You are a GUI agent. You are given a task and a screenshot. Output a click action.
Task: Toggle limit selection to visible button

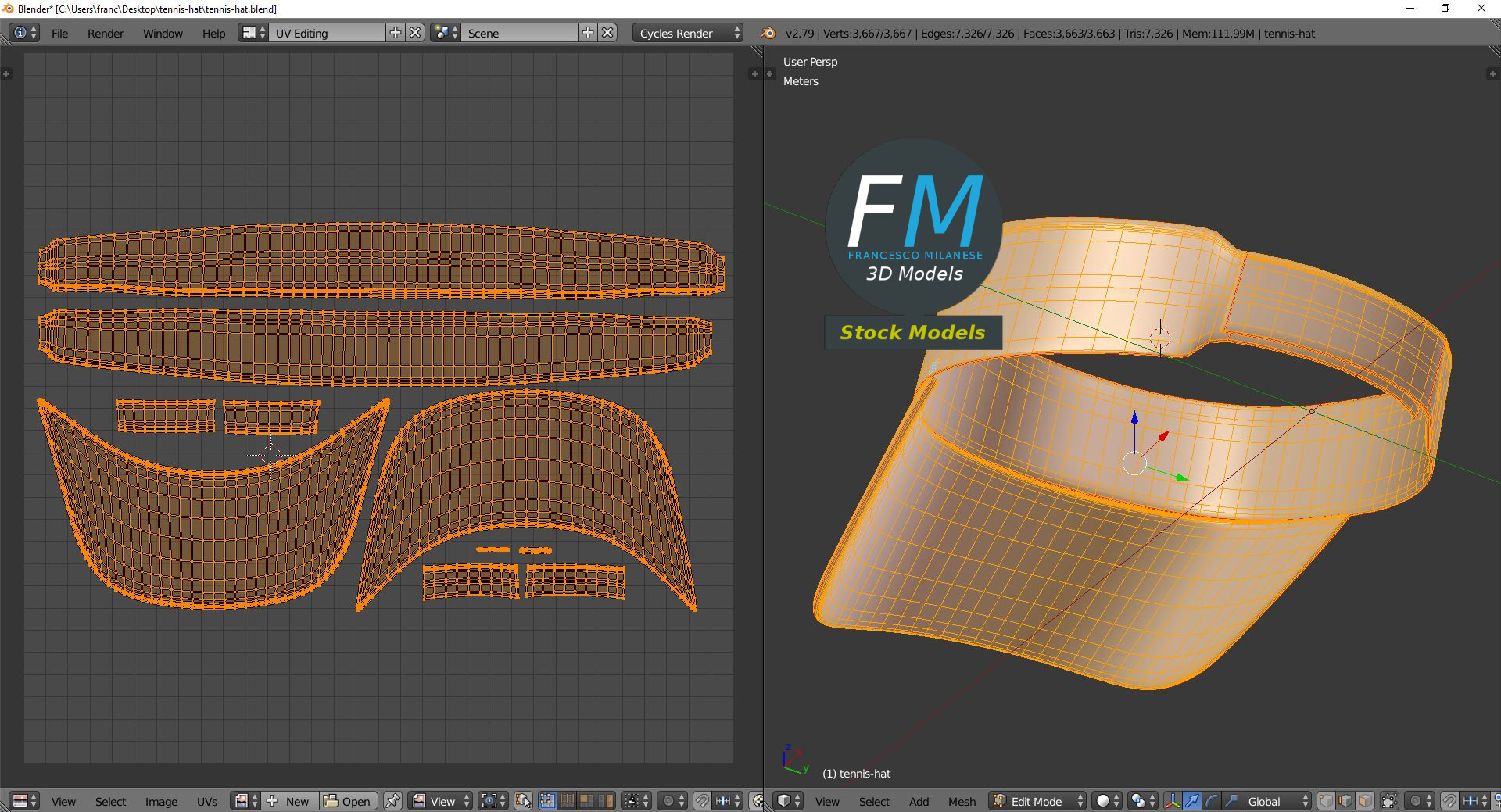click(1389, 801)
